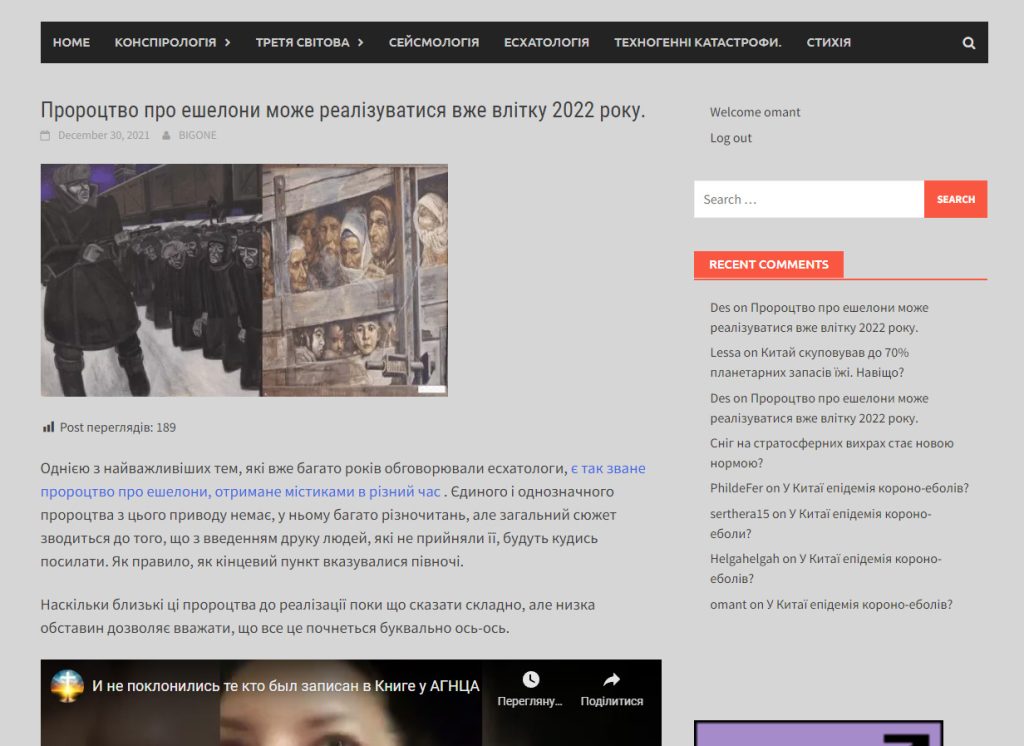The width and height of the screenshot is (1024, 746).
Task: Open the Есхатологія menu item
Action: (546, 42)
